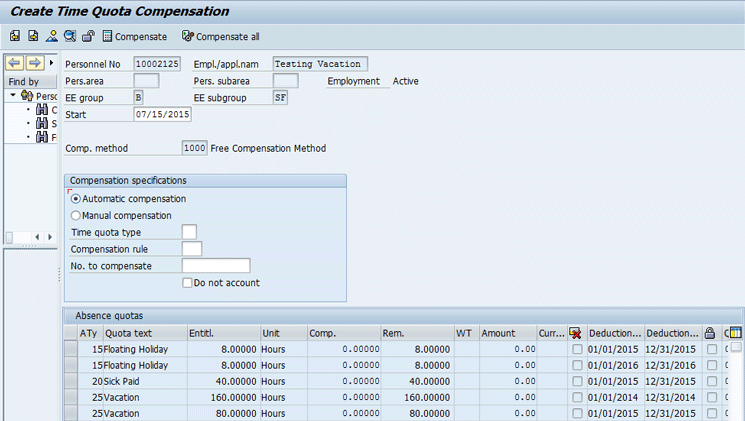Screen dimensions: 745x421
Task: Go back using the left arrow in navigation pane
Action: (x=14, y=63)
